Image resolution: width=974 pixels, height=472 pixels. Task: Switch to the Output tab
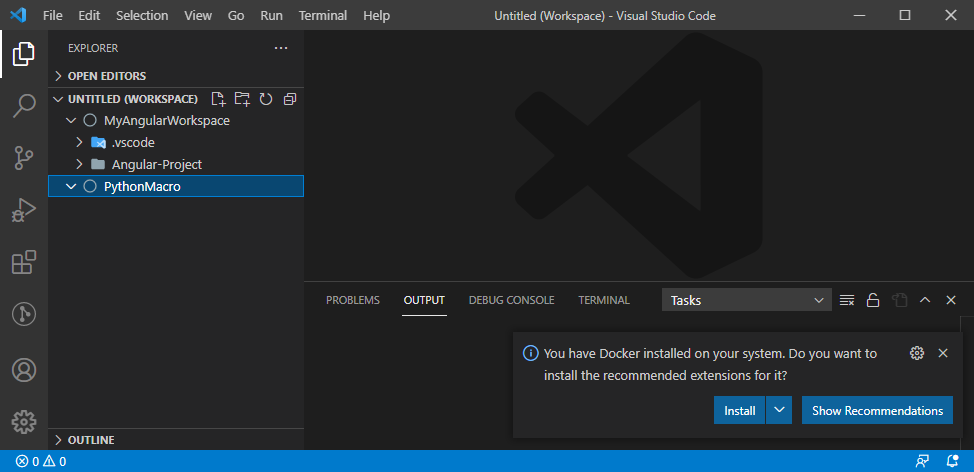point(424,300)
